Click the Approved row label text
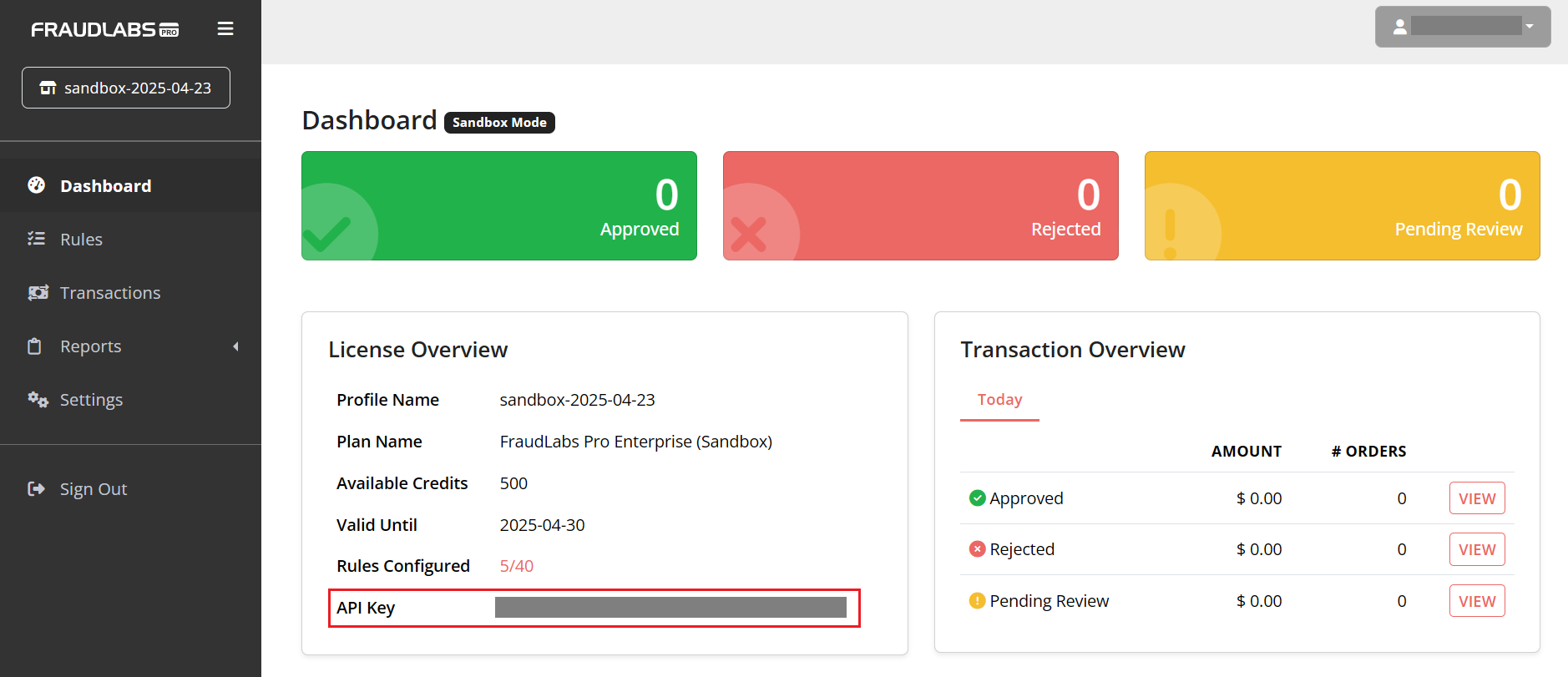This screenshot has height=677, width=1568. tap(1026, 498)
